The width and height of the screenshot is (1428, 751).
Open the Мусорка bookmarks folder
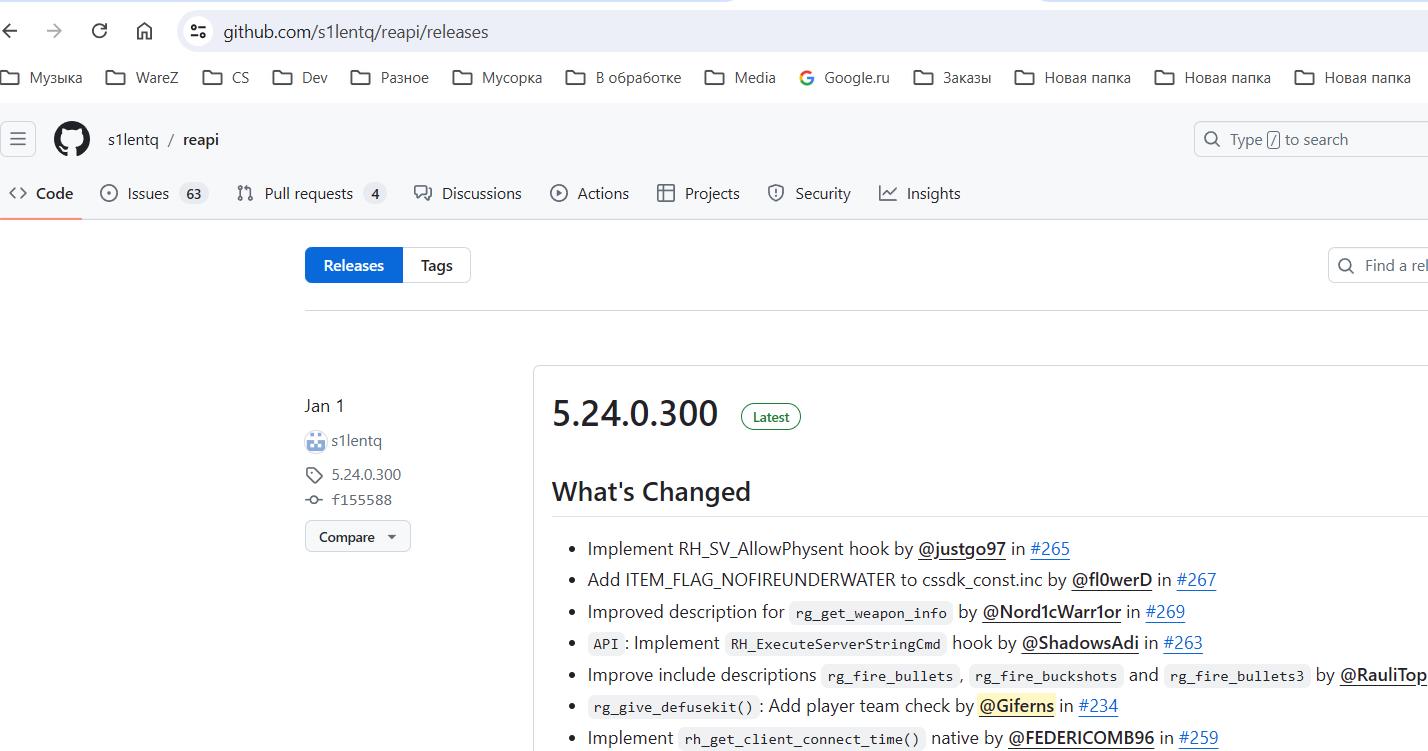(497, 77)
